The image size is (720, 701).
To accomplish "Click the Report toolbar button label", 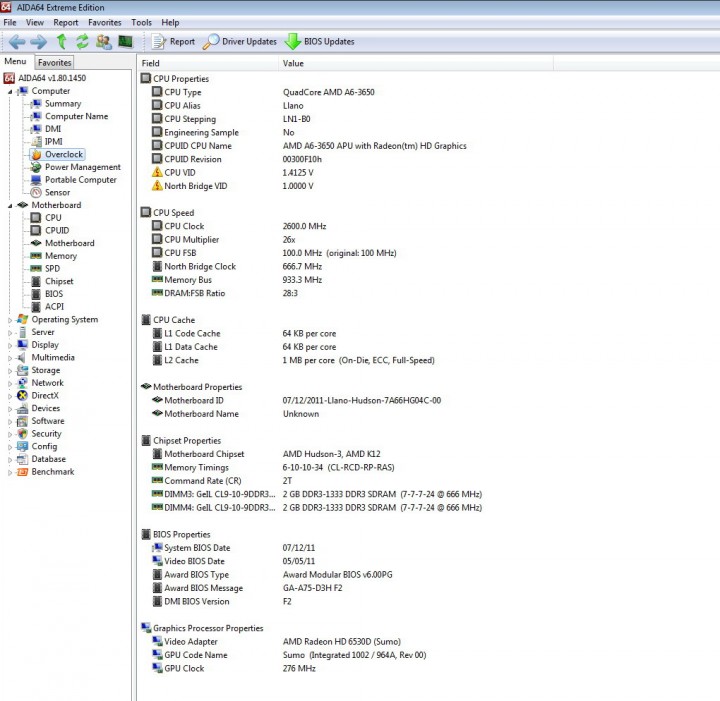I will 182,42.
